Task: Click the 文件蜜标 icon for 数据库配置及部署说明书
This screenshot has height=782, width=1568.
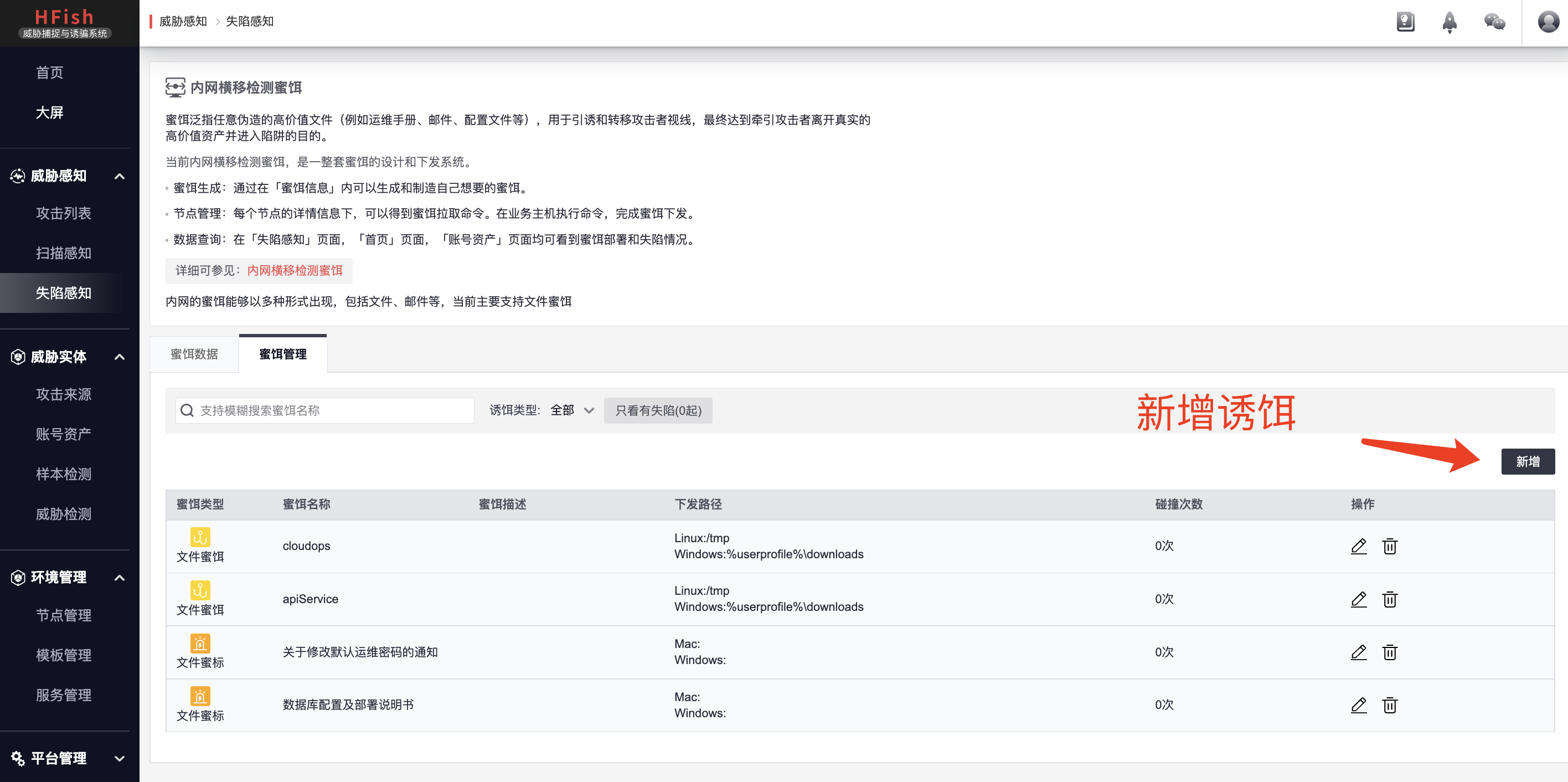Action: 200,696
